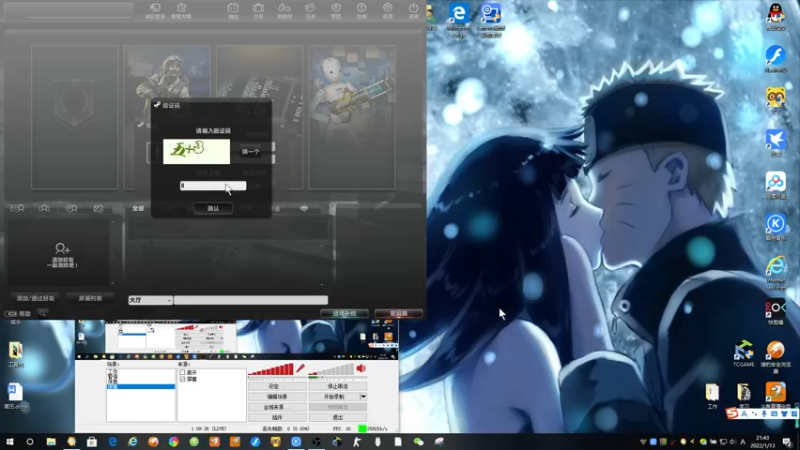The image size is (800, 450).
Task: Mute the red speaker icon in streaming window
Action: coord(361,368)
